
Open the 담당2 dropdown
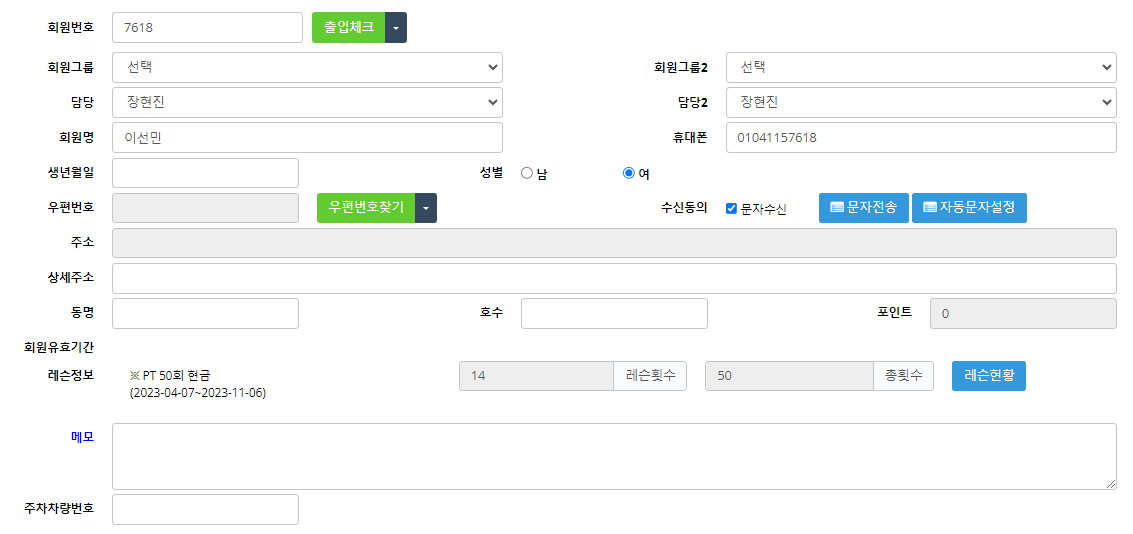point(920,102)
